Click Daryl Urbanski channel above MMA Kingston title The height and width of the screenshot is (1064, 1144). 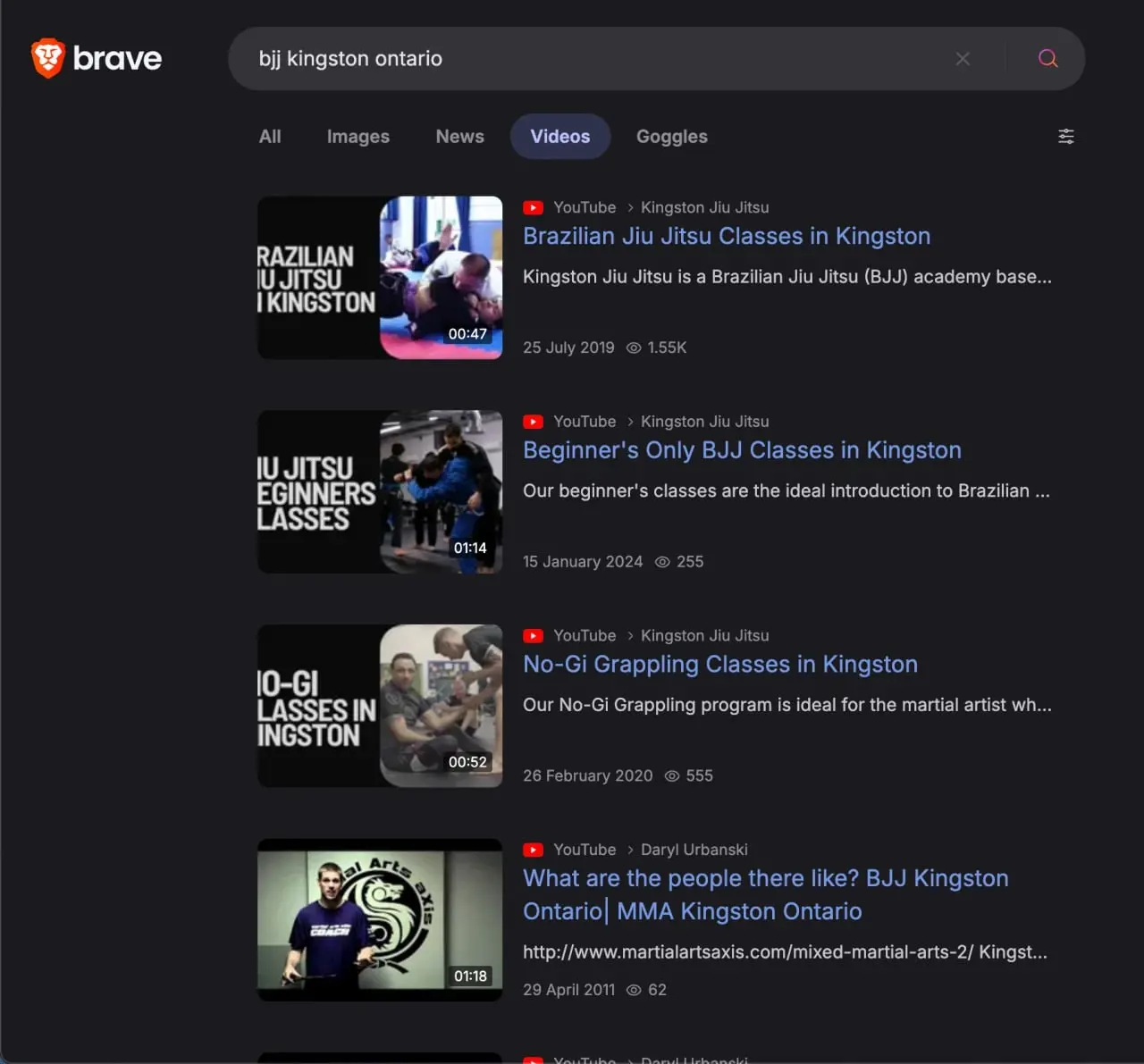(694, 850)
